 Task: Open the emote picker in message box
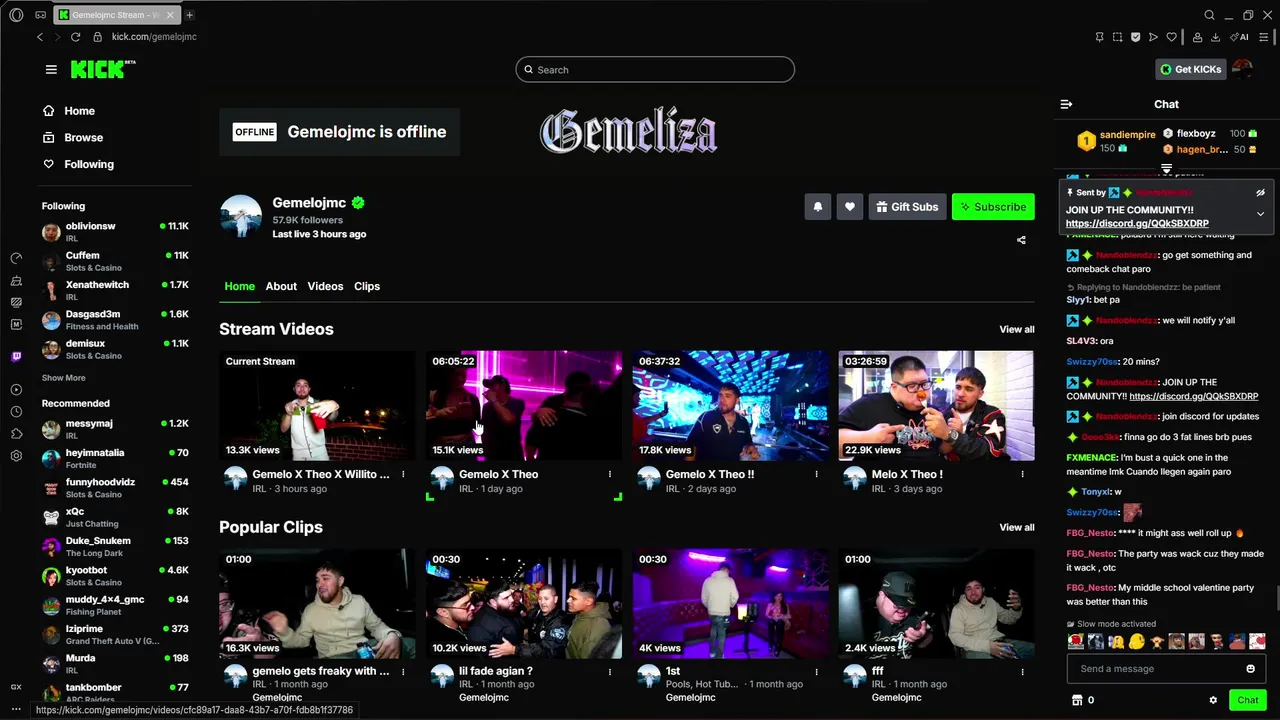[1250, 669]
